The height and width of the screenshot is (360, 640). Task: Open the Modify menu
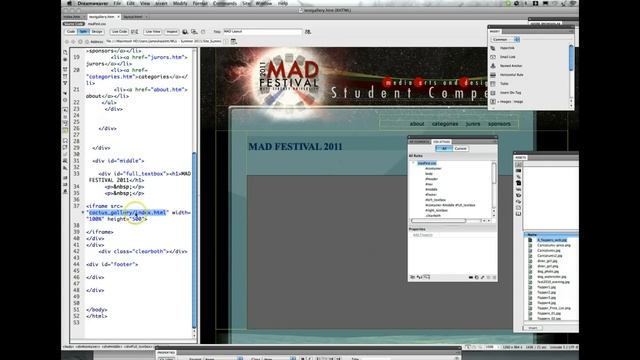pyautogui.click(x=180, y=3)
